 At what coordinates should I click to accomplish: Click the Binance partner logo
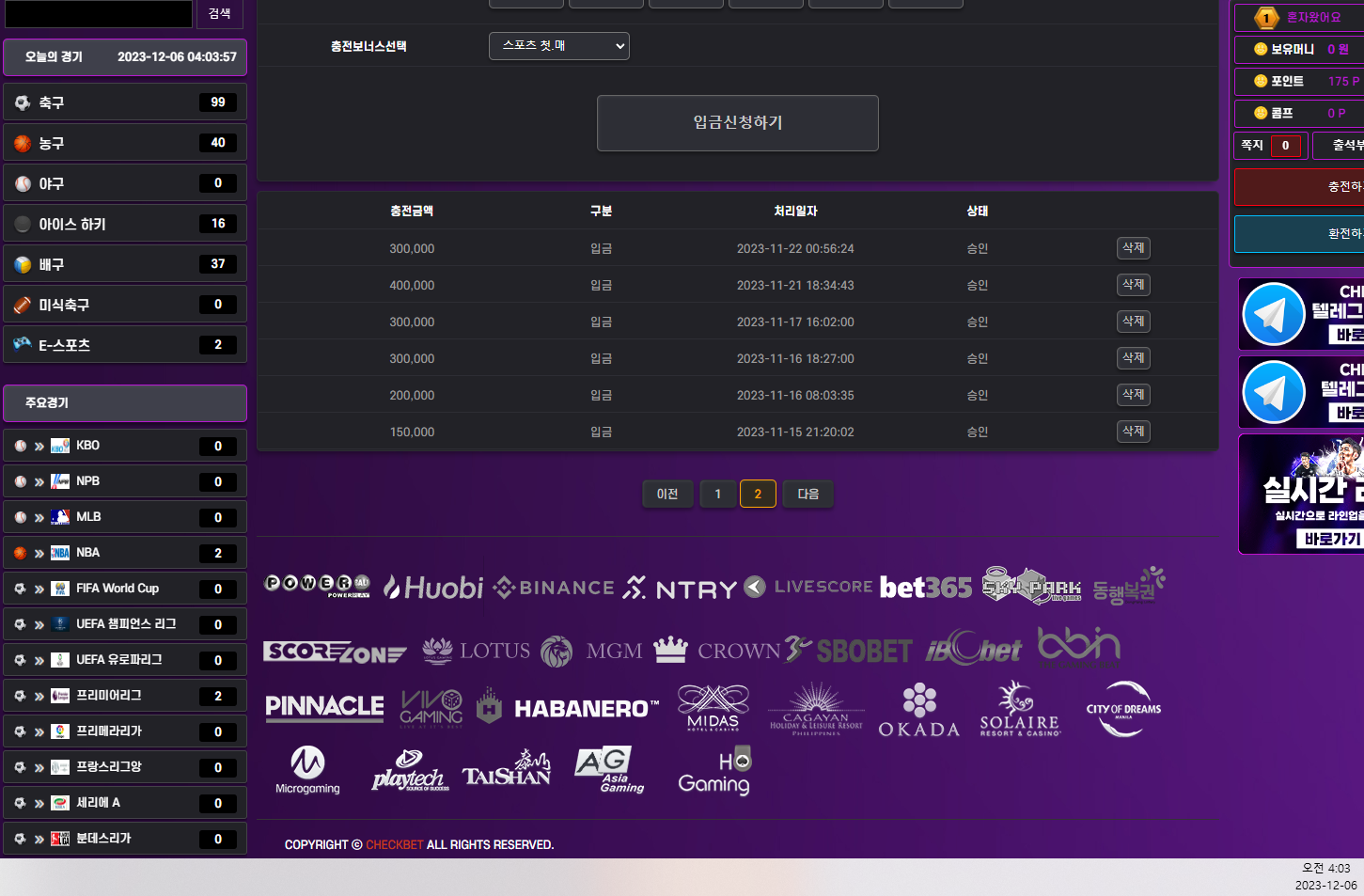(x=554, y=588)
